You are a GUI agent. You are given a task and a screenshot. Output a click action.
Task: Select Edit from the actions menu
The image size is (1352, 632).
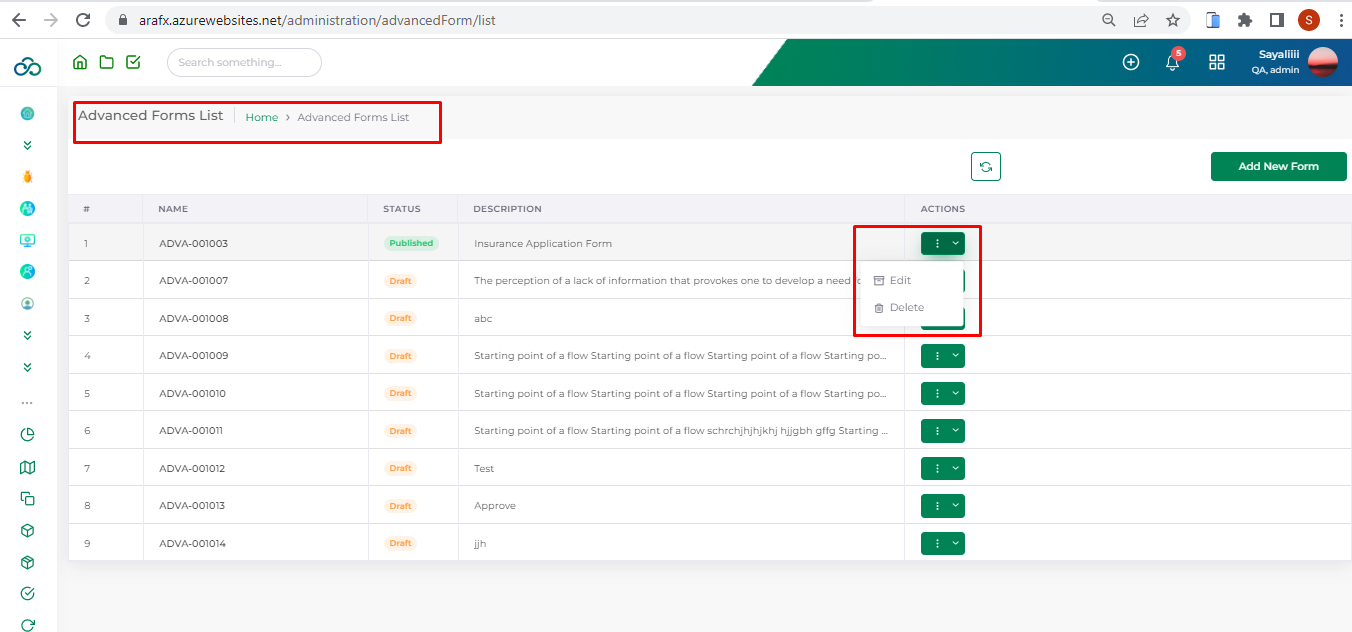(899, 281)
